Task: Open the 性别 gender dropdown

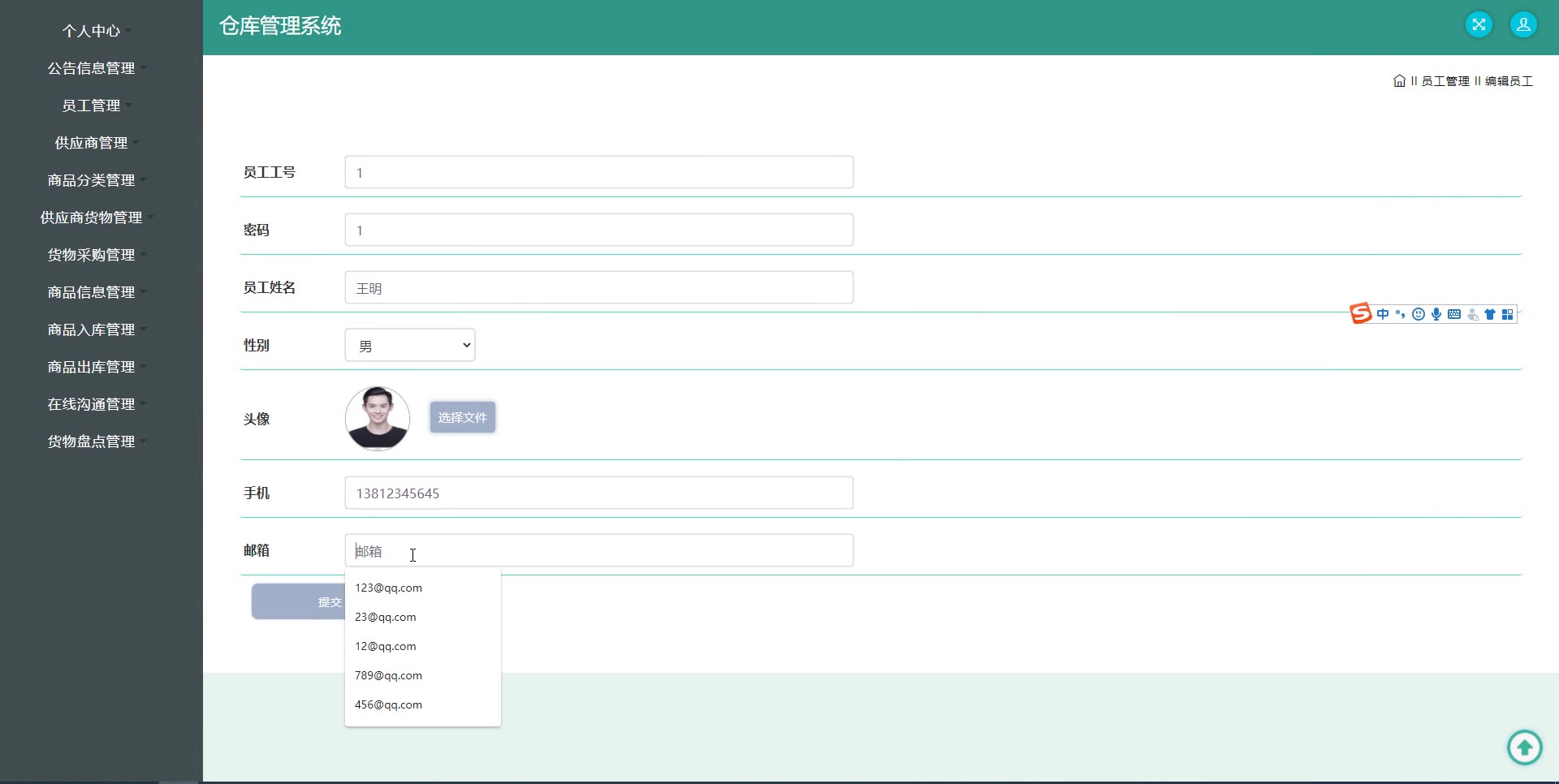Action: tap(410, 345)
